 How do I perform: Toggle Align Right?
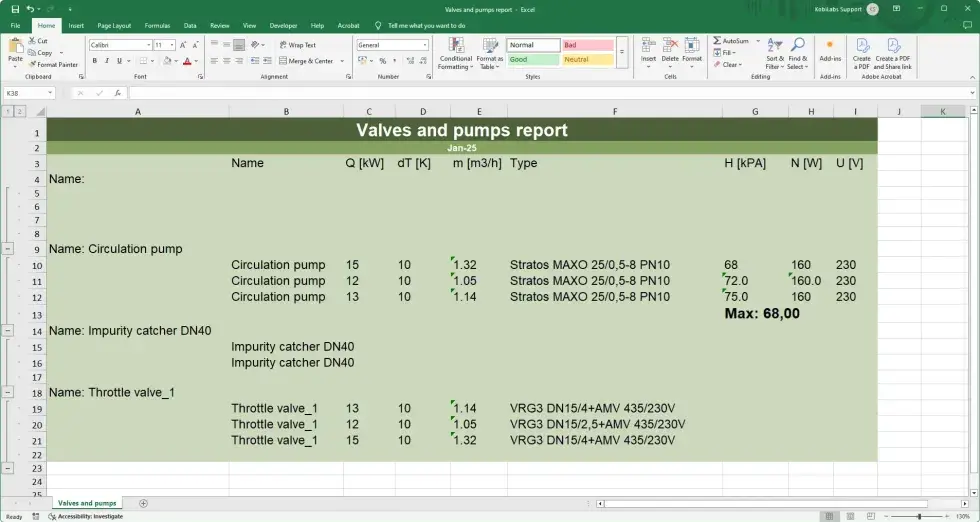pyautogui.click(x=239, y=61)
